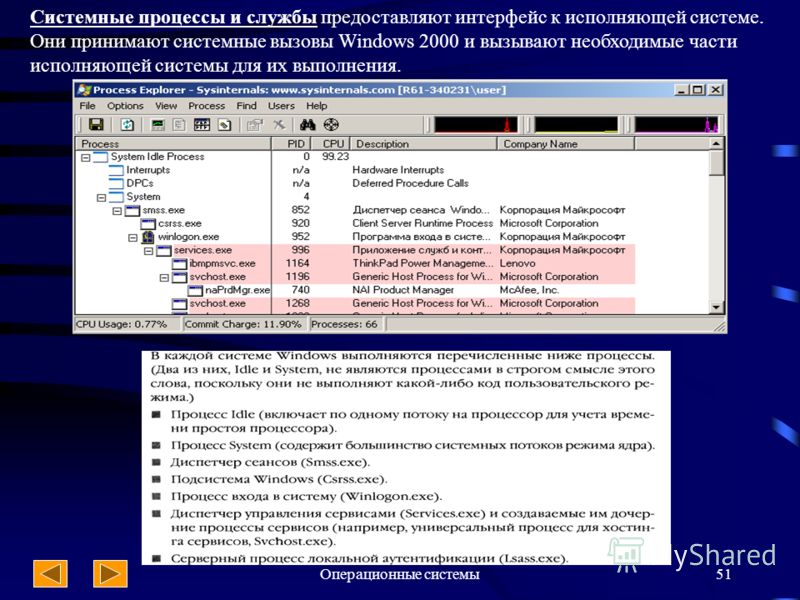Image resolution: width=800 pixels, height=600 pixels.
Task: Collapse the System Idle Process tree node
Action: tap(86, 158)
